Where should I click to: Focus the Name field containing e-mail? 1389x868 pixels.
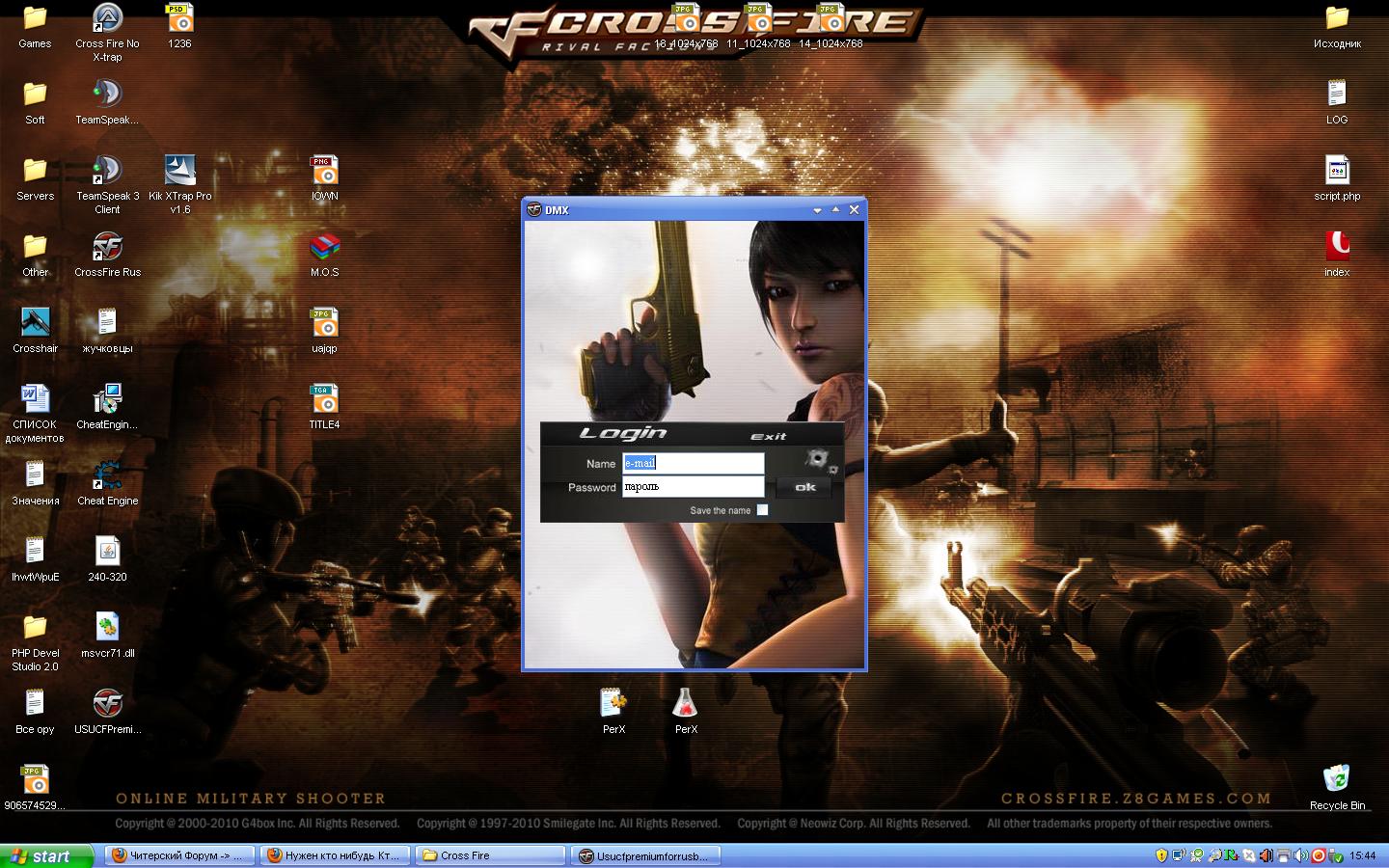pyautogui.click(x=694, y=464)
